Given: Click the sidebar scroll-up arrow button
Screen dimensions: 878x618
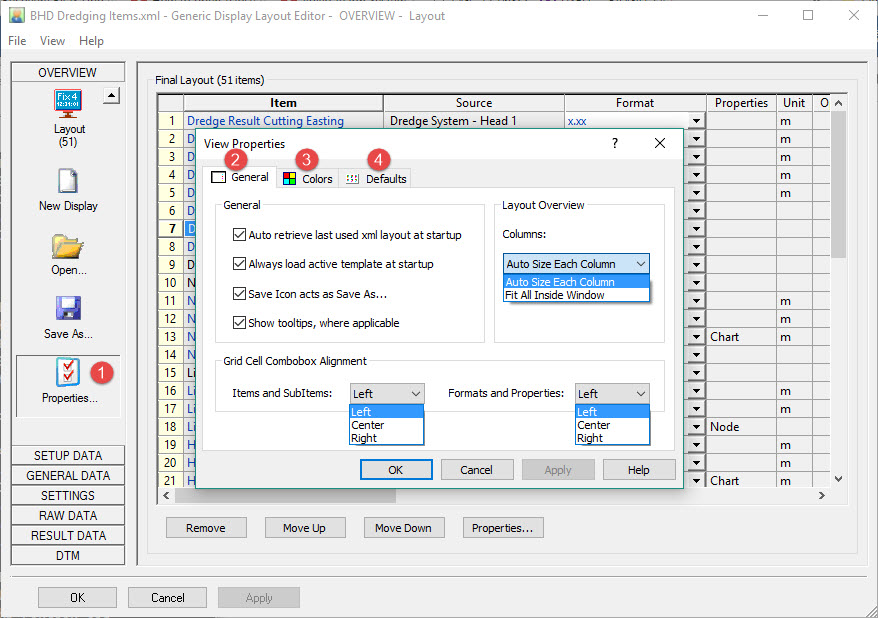Looking at the screenshot, I should tap(111, 96).
